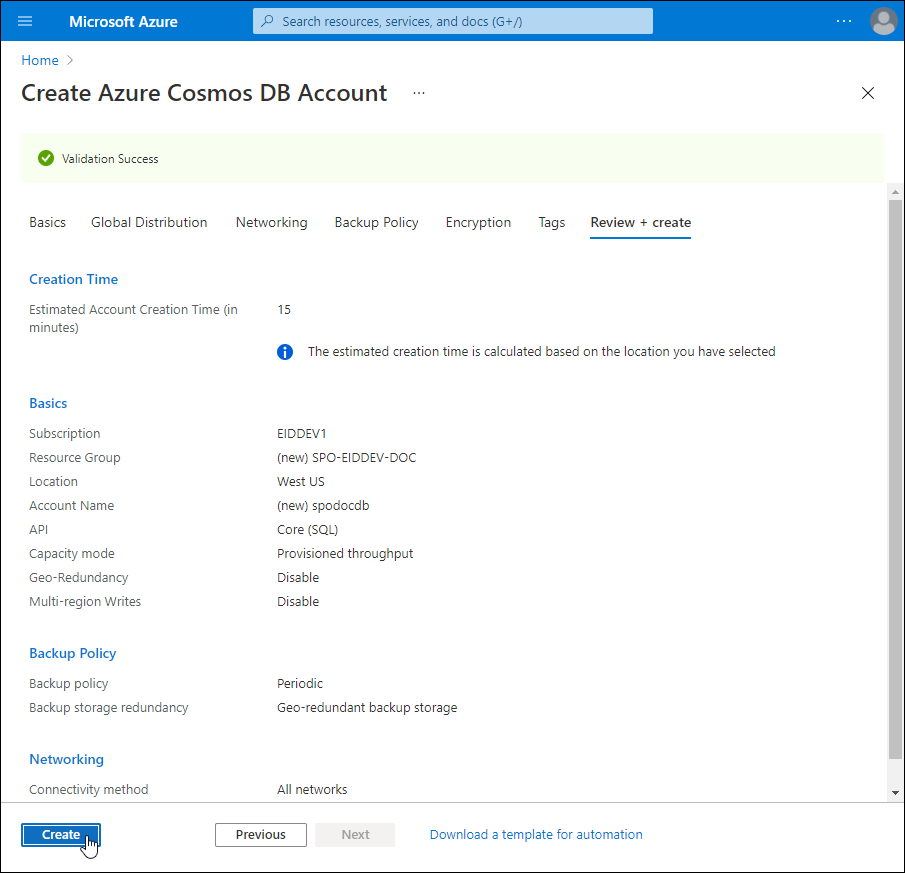Go to the Home breadcrumb
Image resolution: width=905 pixels, height=873 pixels.
point(39,60)
